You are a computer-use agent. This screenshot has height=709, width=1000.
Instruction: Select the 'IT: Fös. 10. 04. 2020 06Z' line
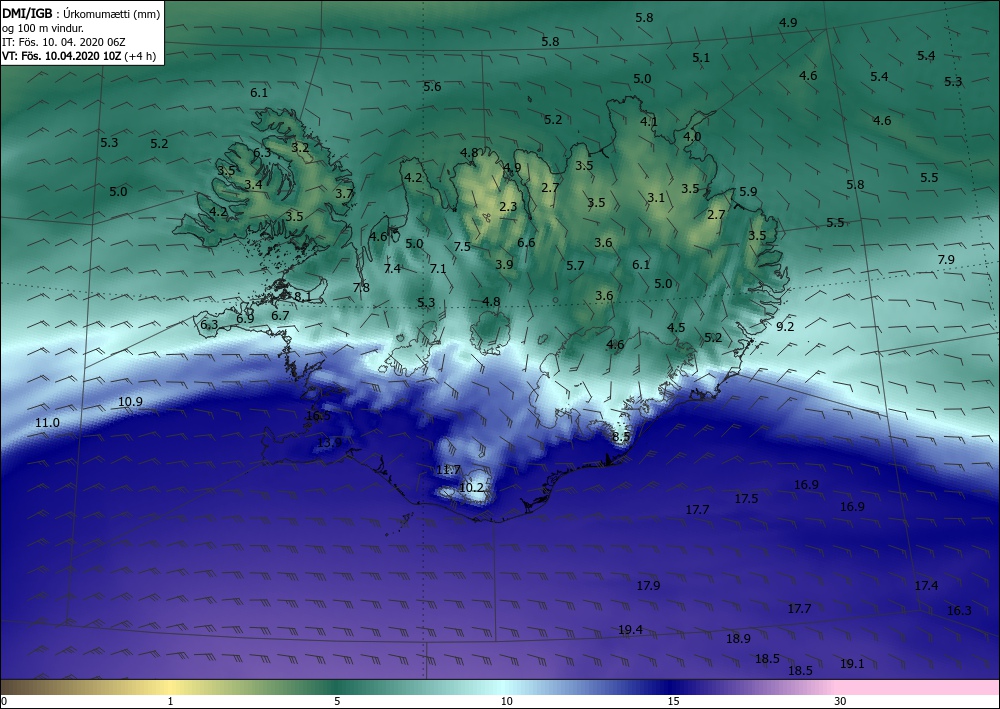[64, 42]
